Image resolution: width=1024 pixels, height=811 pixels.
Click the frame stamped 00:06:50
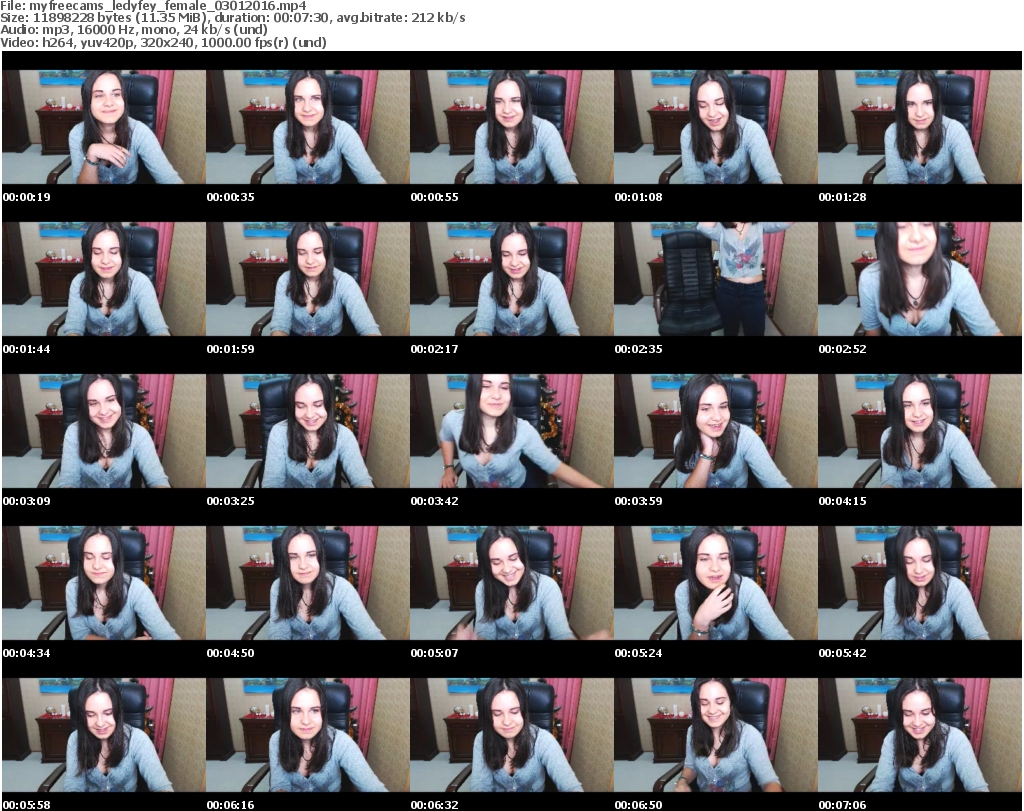pyautogui.click(x=715, y=735)
